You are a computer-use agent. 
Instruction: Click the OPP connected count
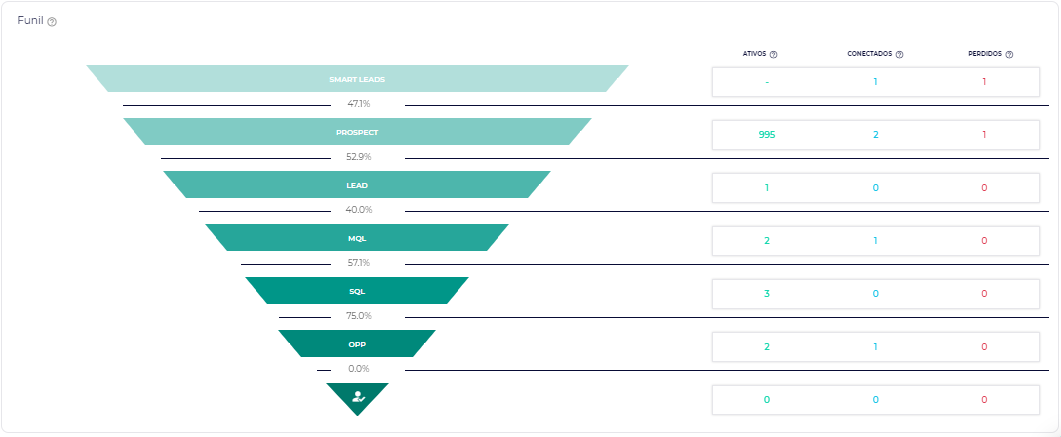875,346
